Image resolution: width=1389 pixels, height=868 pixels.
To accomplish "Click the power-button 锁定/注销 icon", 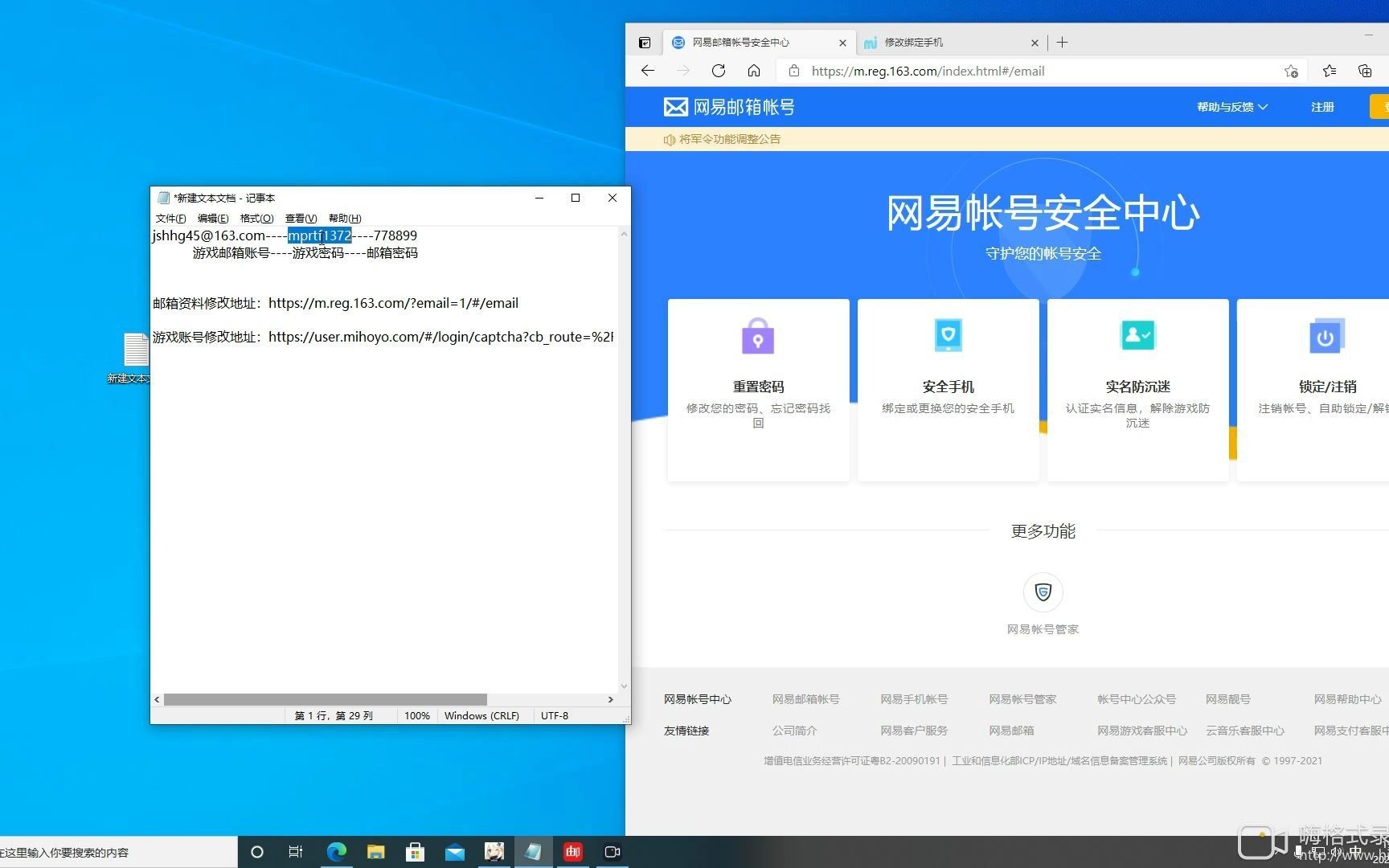I will tap(1326, 336).
